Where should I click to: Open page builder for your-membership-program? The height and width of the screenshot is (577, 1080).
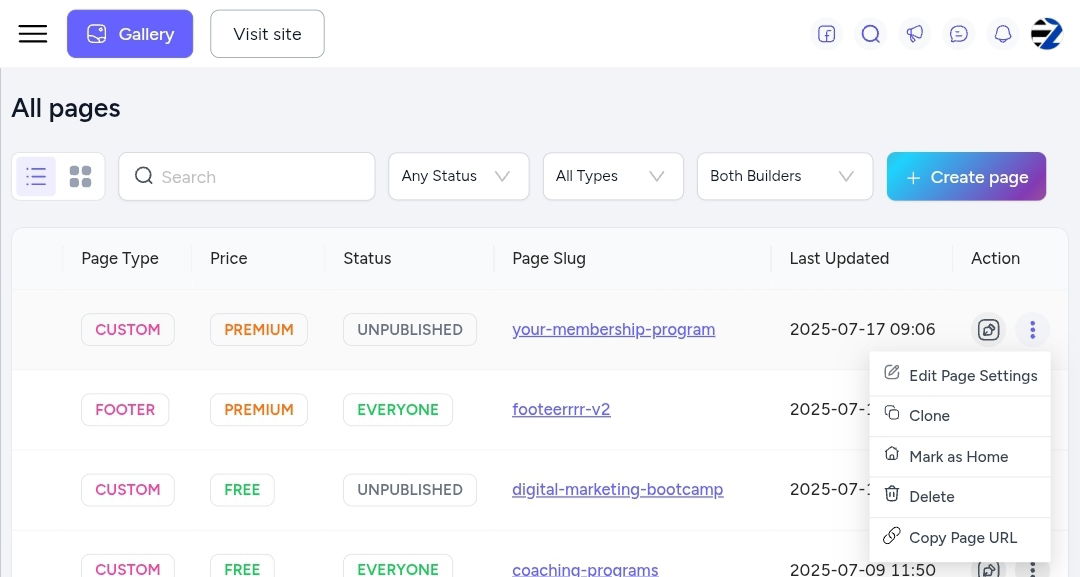click(988, 330)
